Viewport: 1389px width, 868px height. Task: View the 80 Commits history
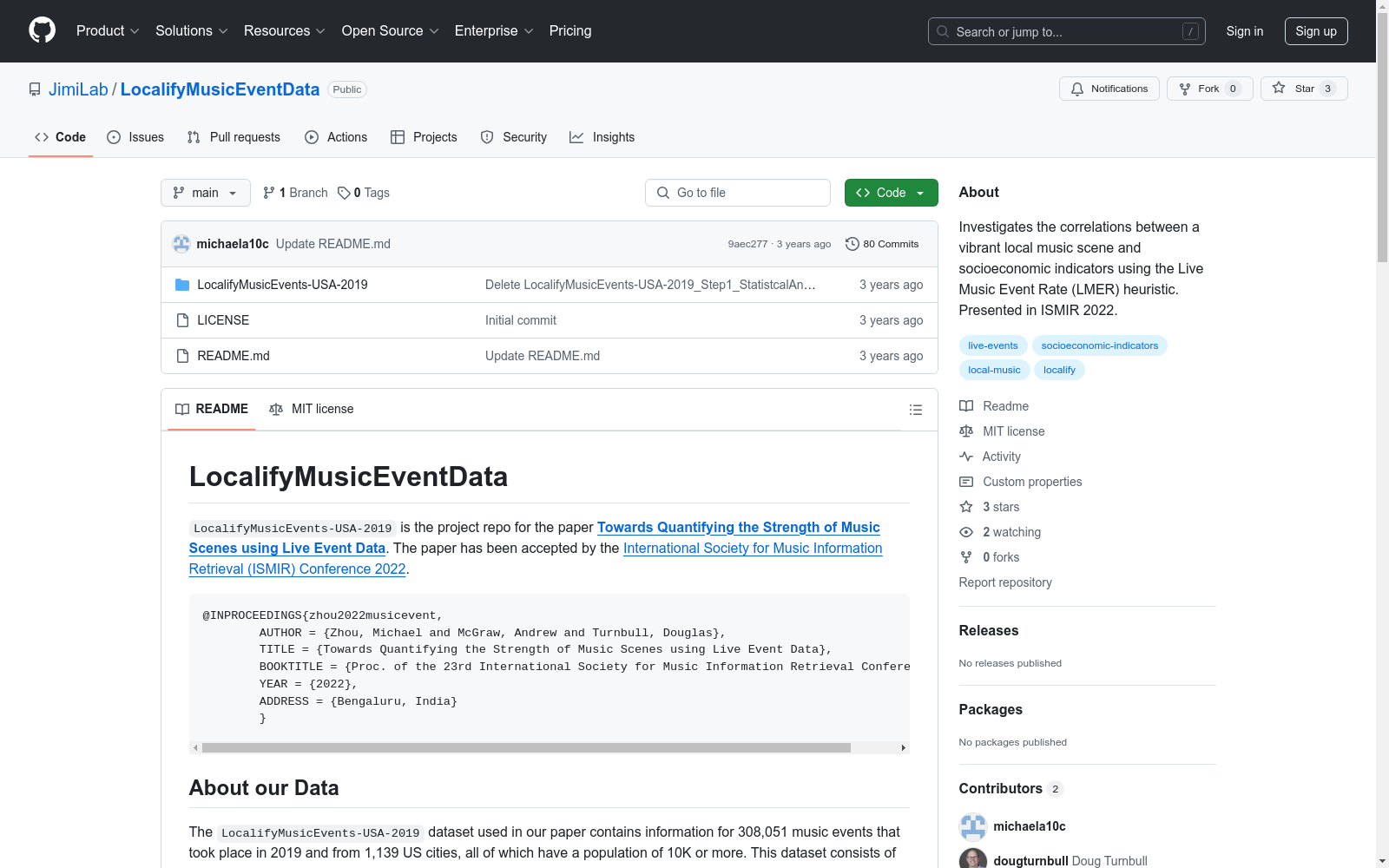coord(882,244)
